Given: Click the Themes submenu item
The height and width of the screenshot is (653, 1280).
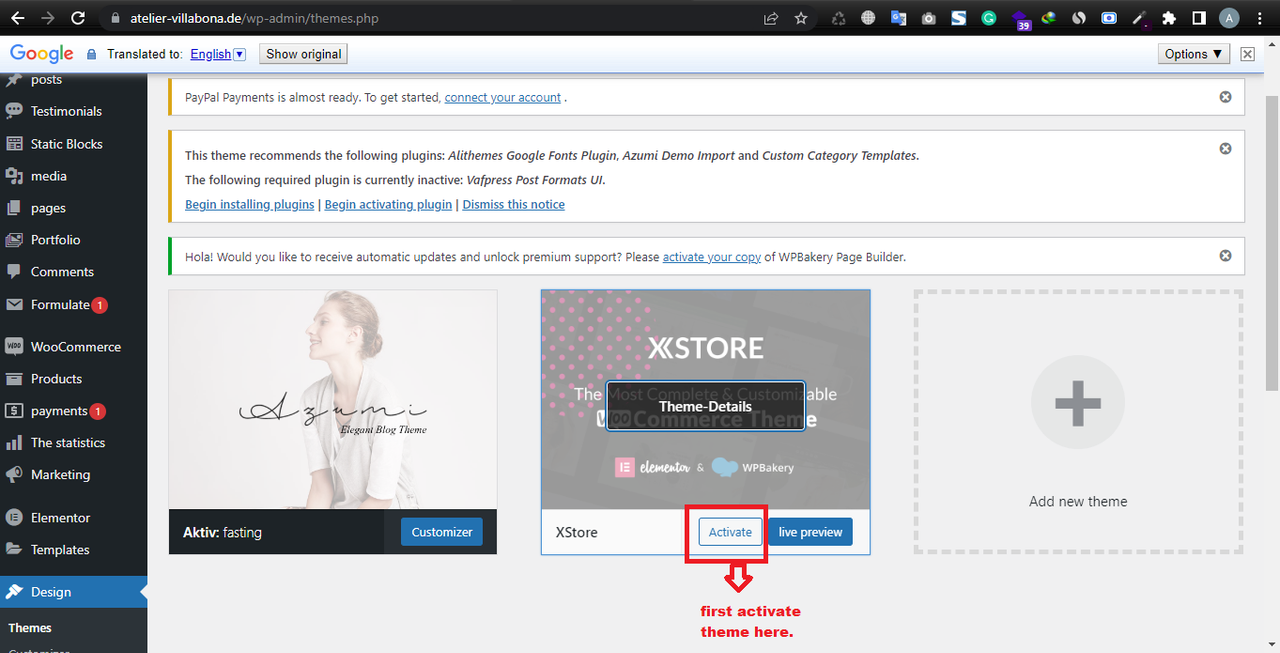Looking at the screenshot, I should tap(30, 628).
